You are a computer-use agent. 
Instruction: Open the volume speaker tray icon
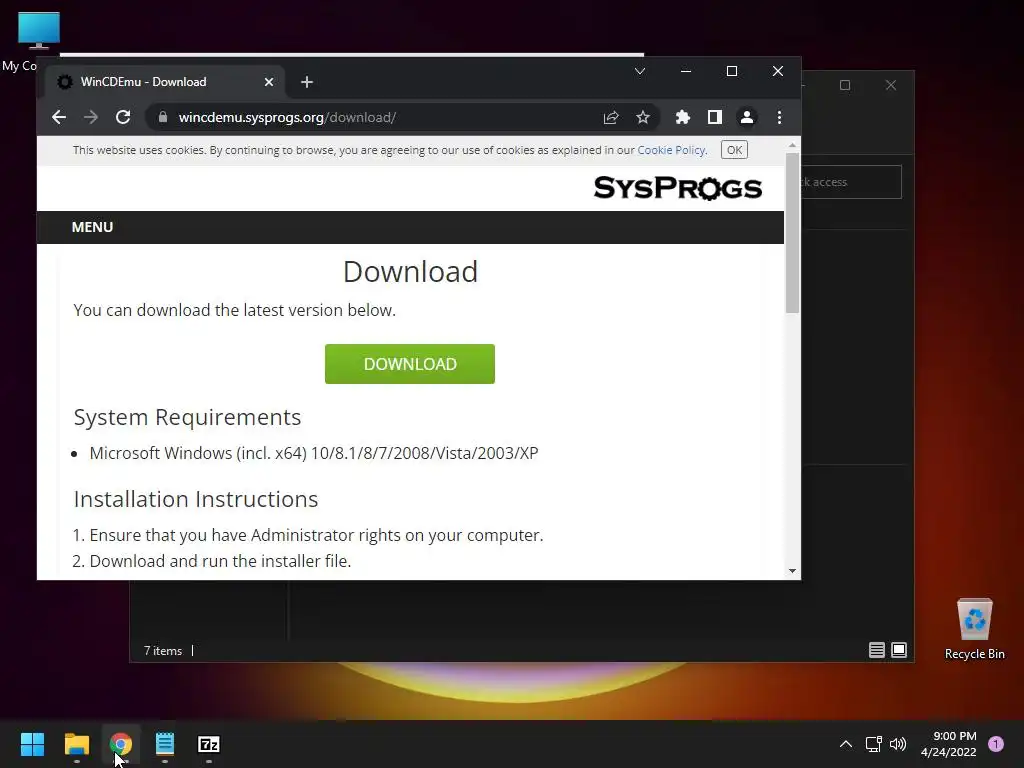click(898, 744)
